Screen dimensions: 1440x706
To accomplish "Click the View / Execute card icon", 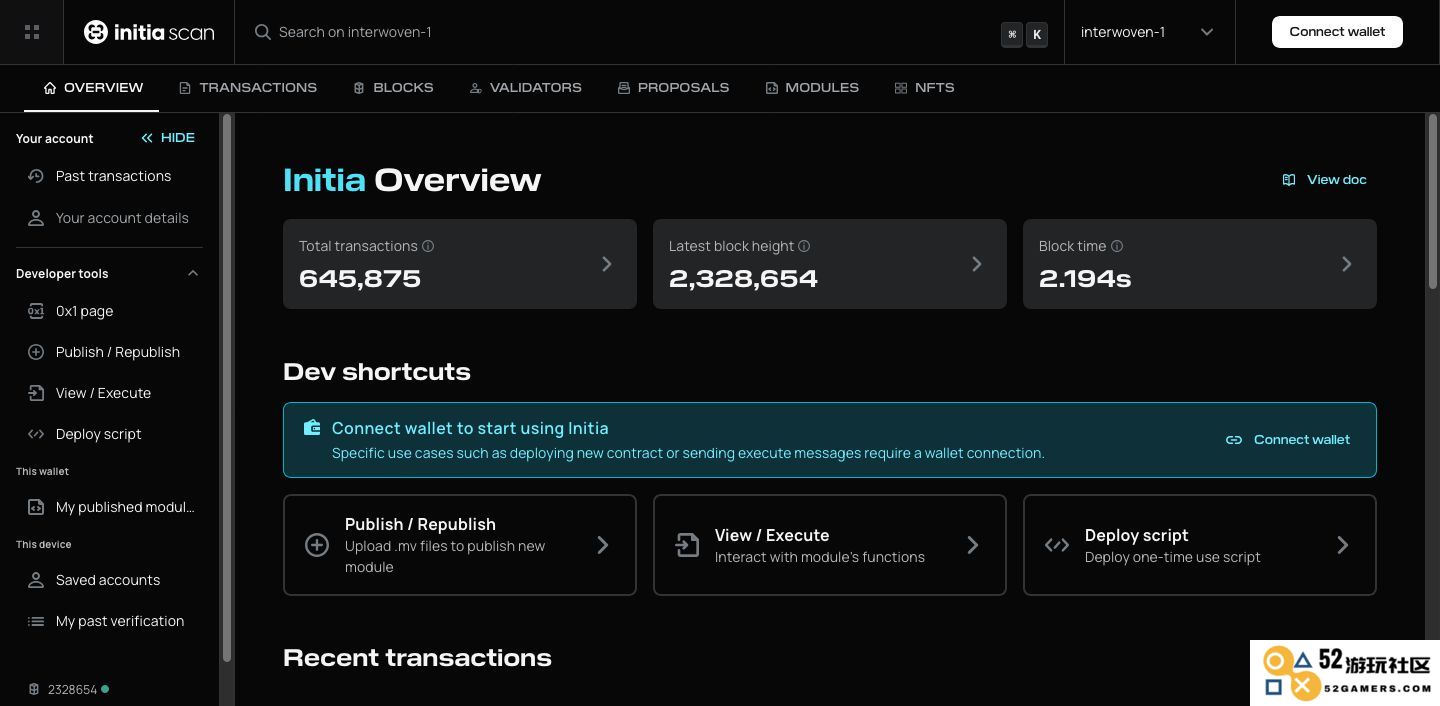I will coord(687,545).
